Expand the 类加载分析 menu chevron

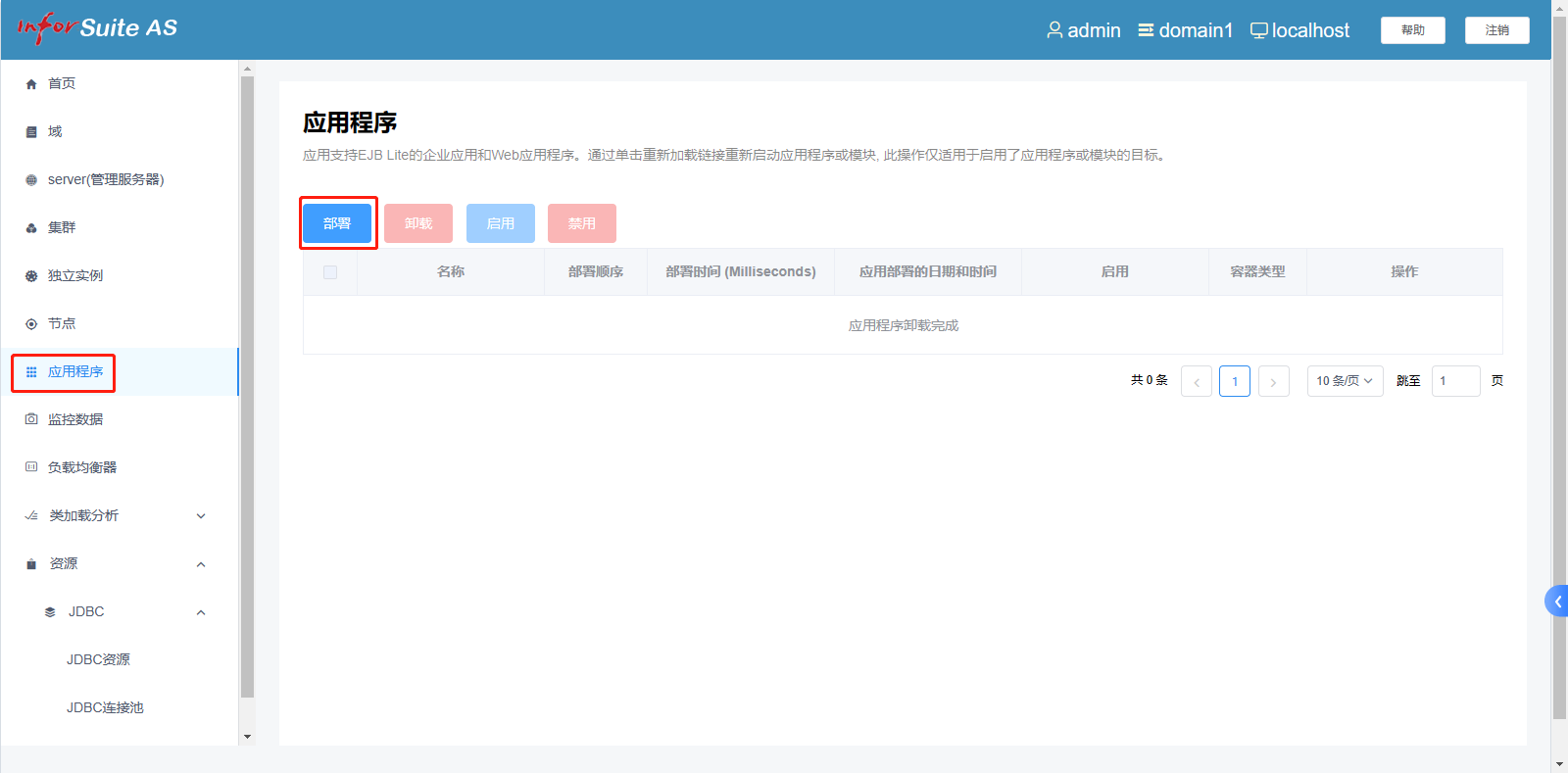coord(201,516)
